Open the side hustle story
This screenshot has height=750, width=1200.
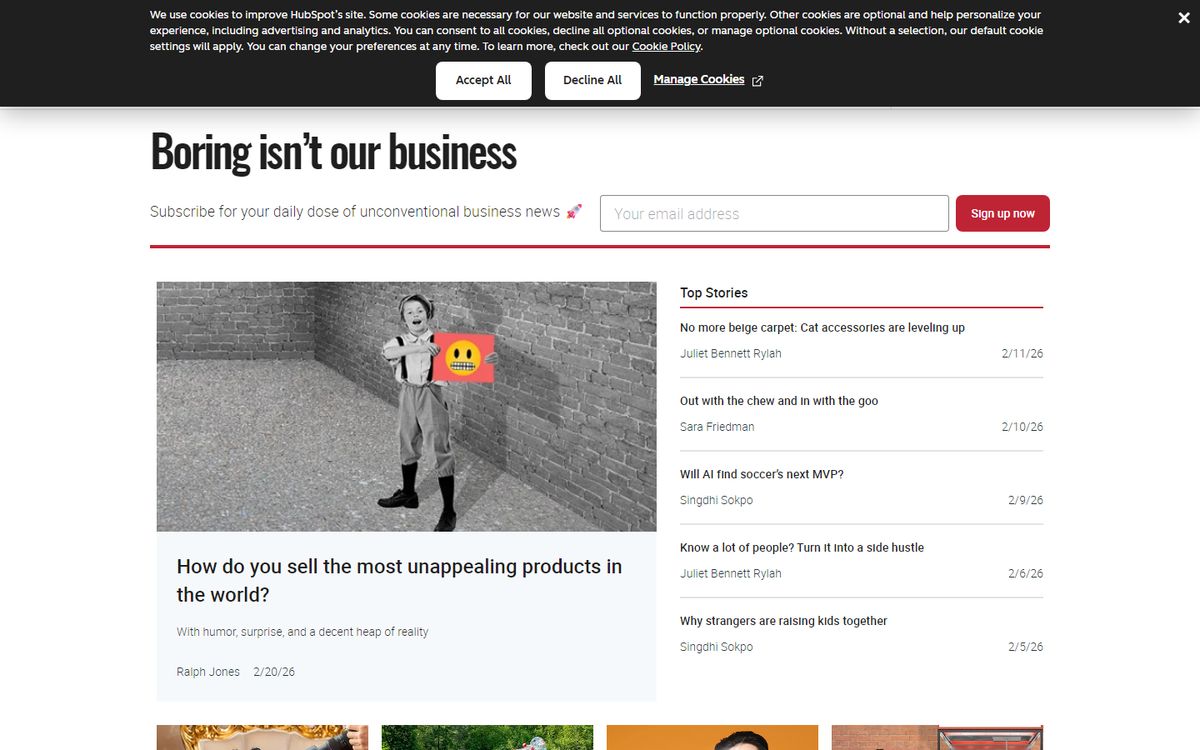(x=802, y=548)
